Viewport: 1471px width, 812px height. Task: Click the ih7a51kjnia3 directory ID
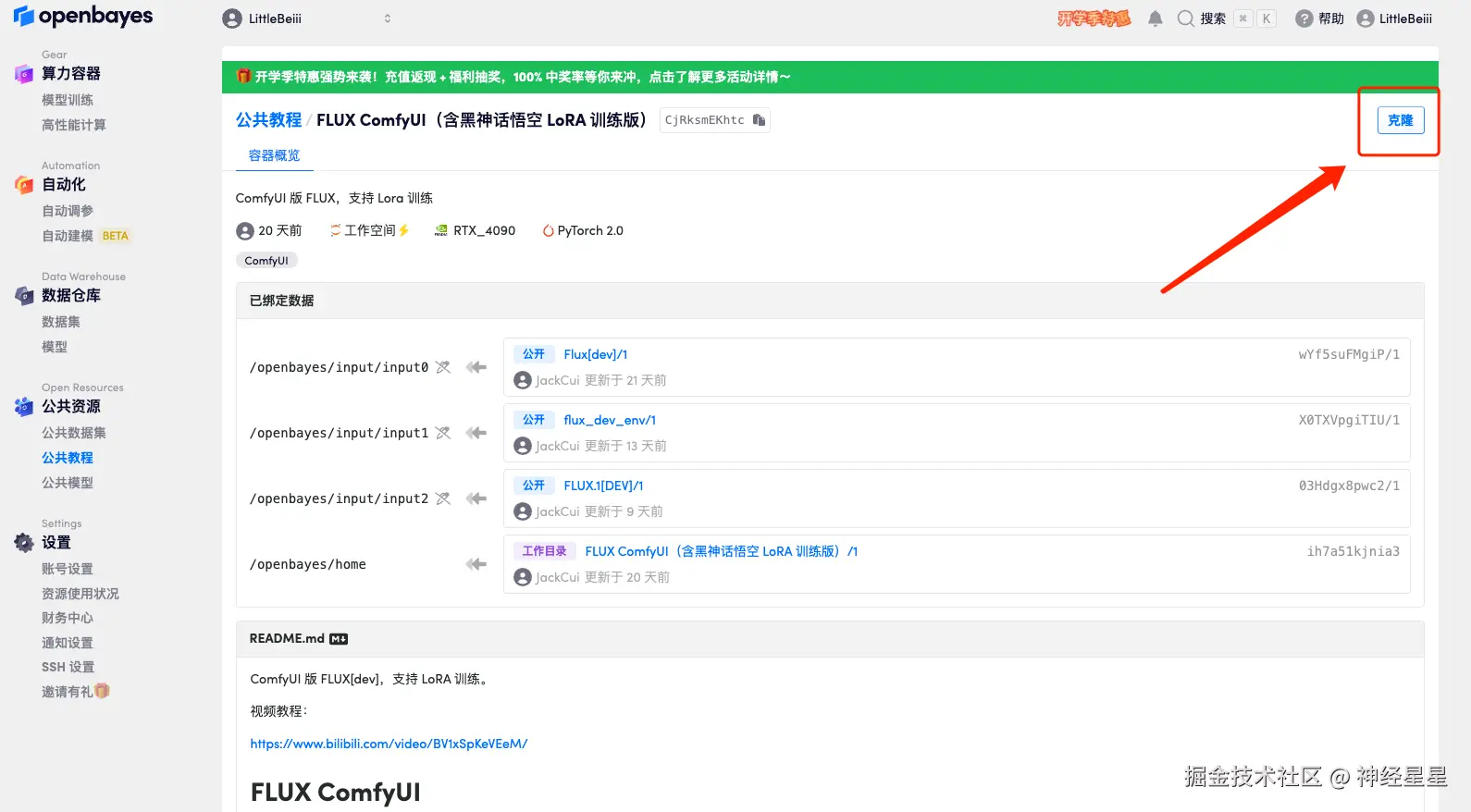[x=1354, y=551]
